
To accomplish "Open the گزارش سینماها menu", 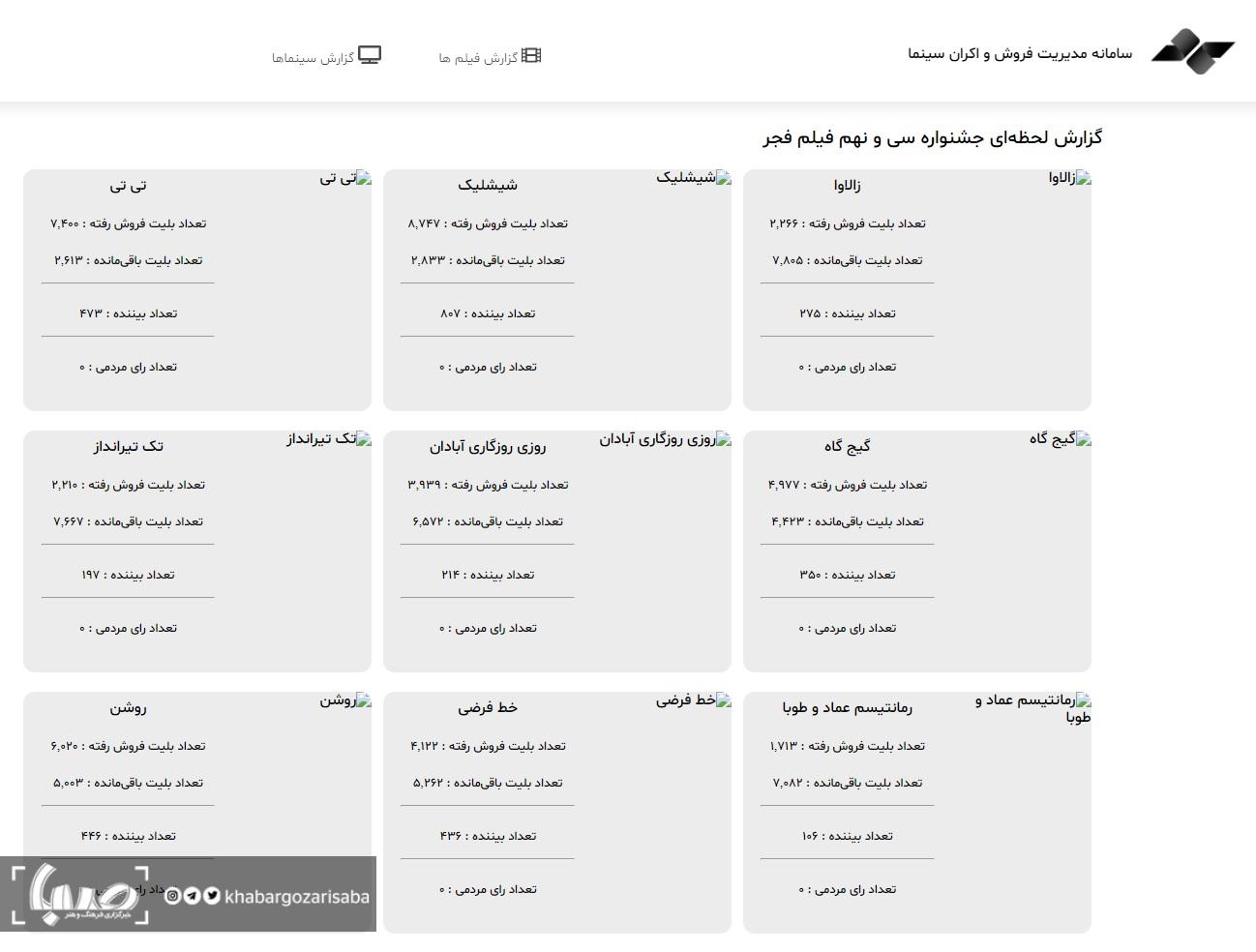I will 326,57.
